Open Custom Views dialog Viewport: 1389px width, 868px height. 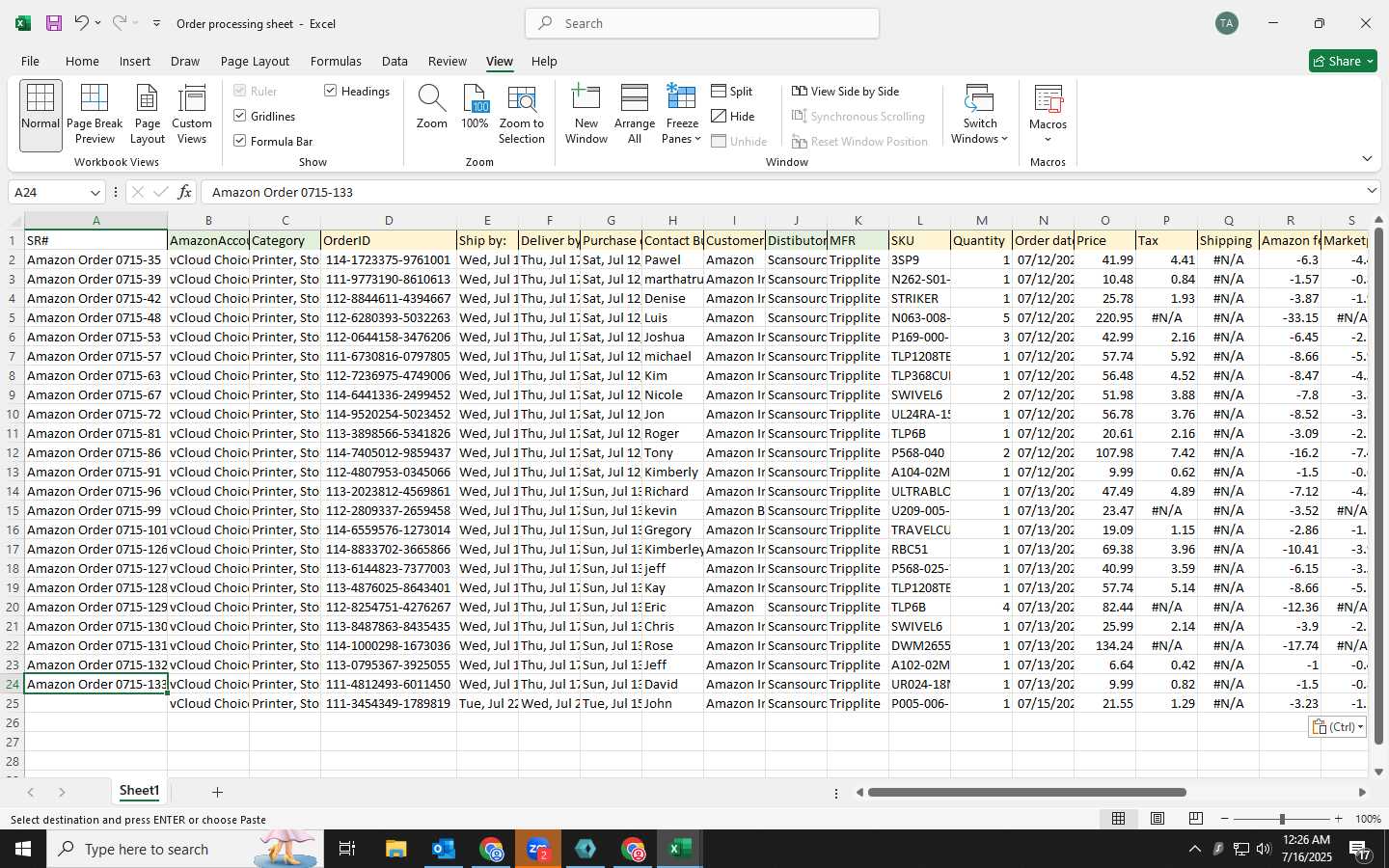pyautogui.click(x=192, y=115)
